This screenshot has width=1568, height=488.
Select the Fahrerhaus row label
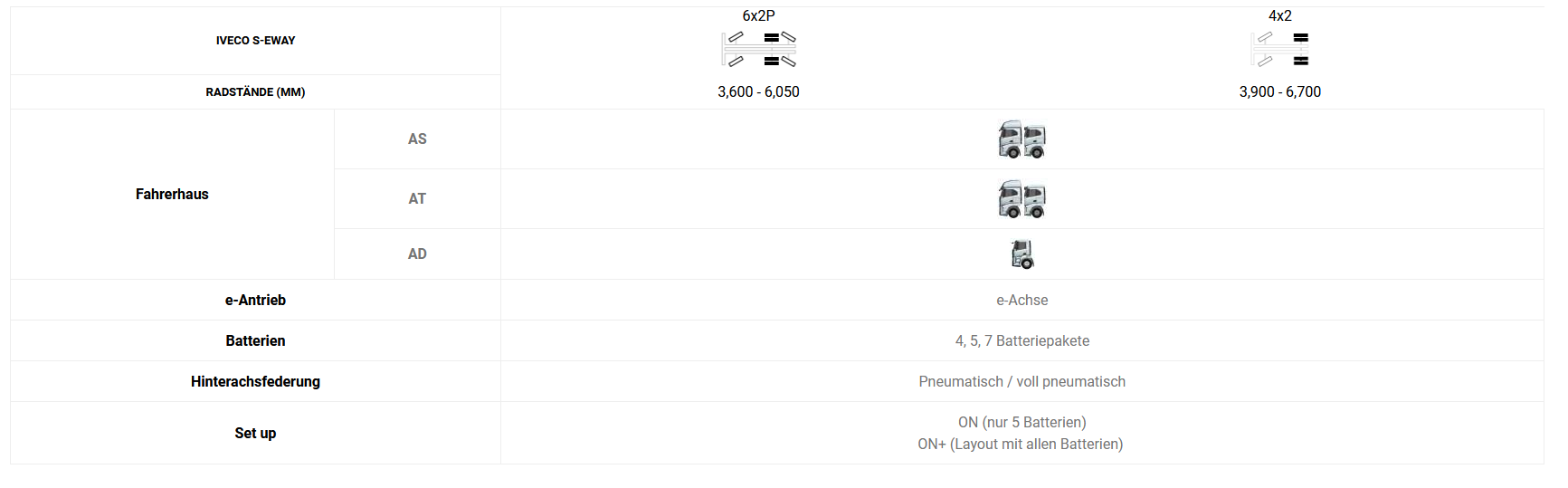(x=172, y=194)
